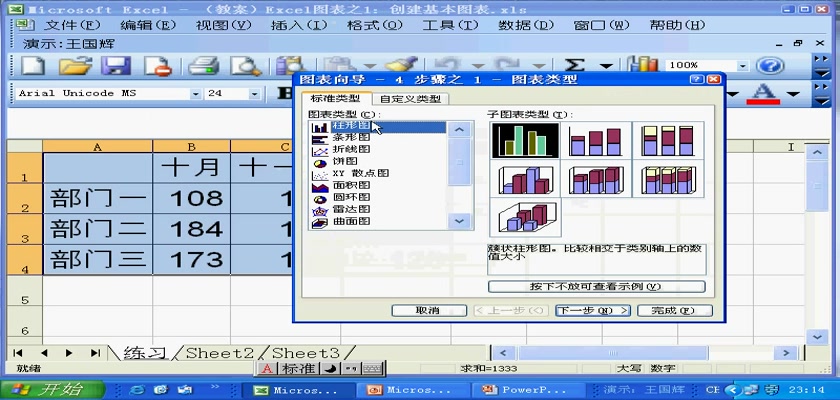Switch to the 自定义类型 tab
Image resolution: width=840 pixels, height=400 pixels.
410,99
